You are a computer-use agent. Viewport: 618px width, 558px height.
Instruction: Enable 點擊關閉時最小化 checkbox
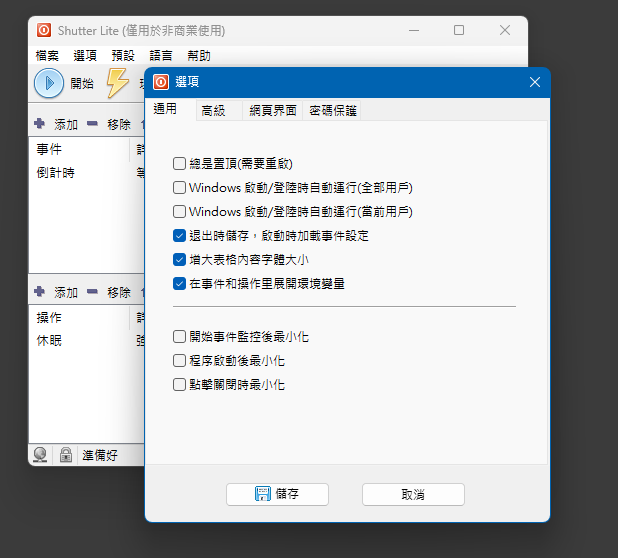pos(179,385)
